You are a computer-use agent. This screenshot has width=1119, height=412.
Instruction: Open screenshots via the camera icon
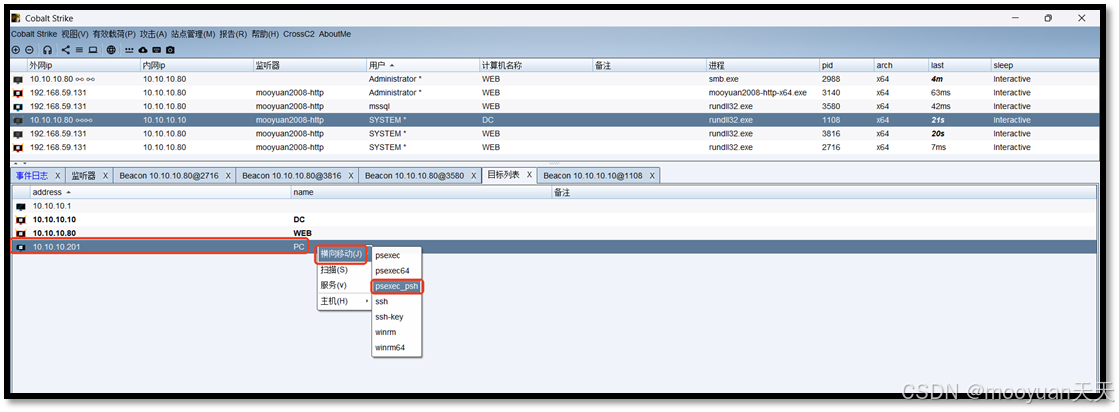click(170, 50)
